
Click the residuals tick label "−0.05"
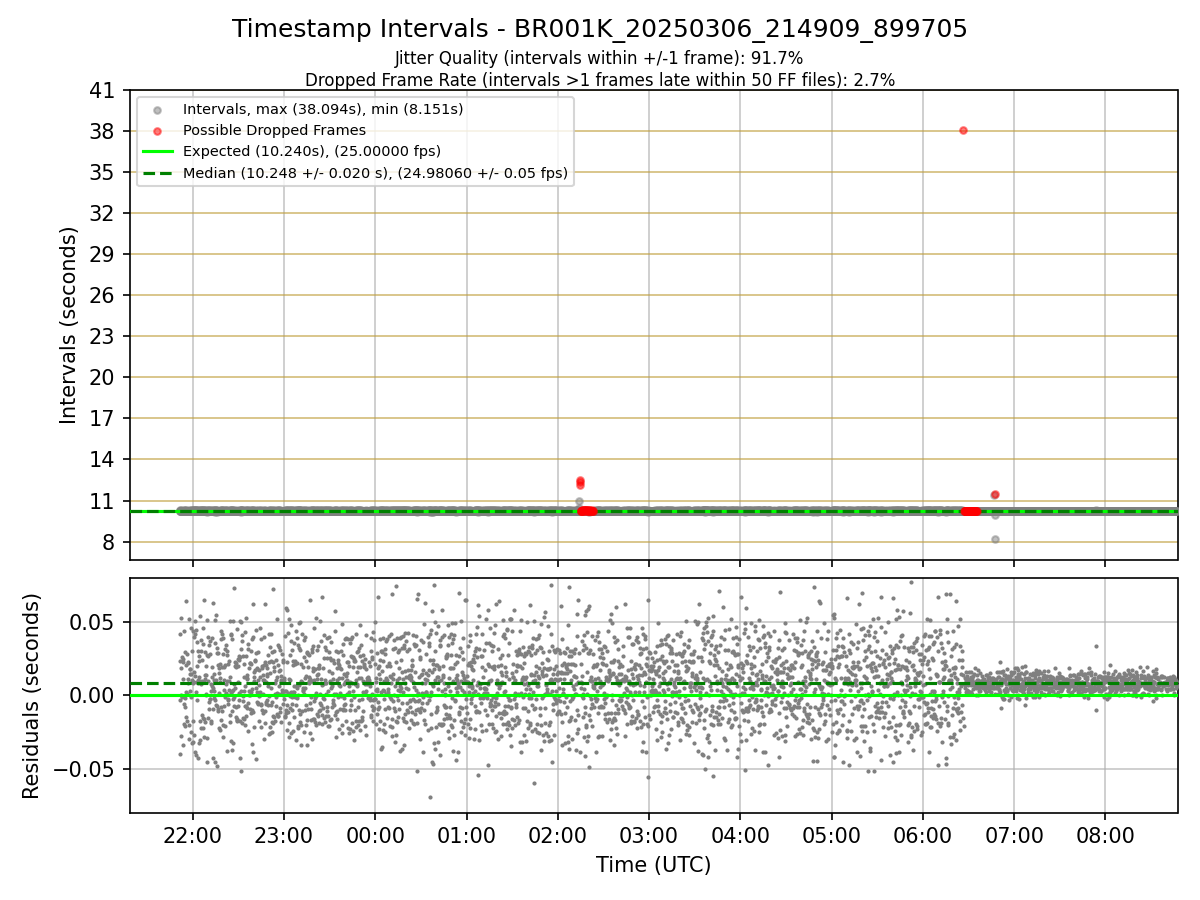[84, 769]
